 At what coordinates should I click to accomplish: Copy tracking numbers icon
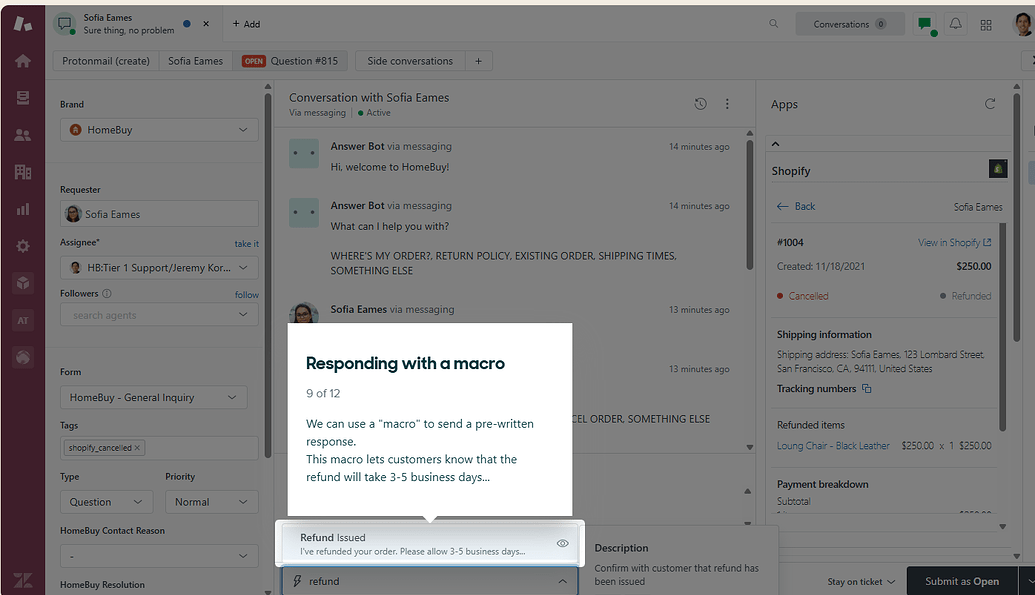point(867,389)
